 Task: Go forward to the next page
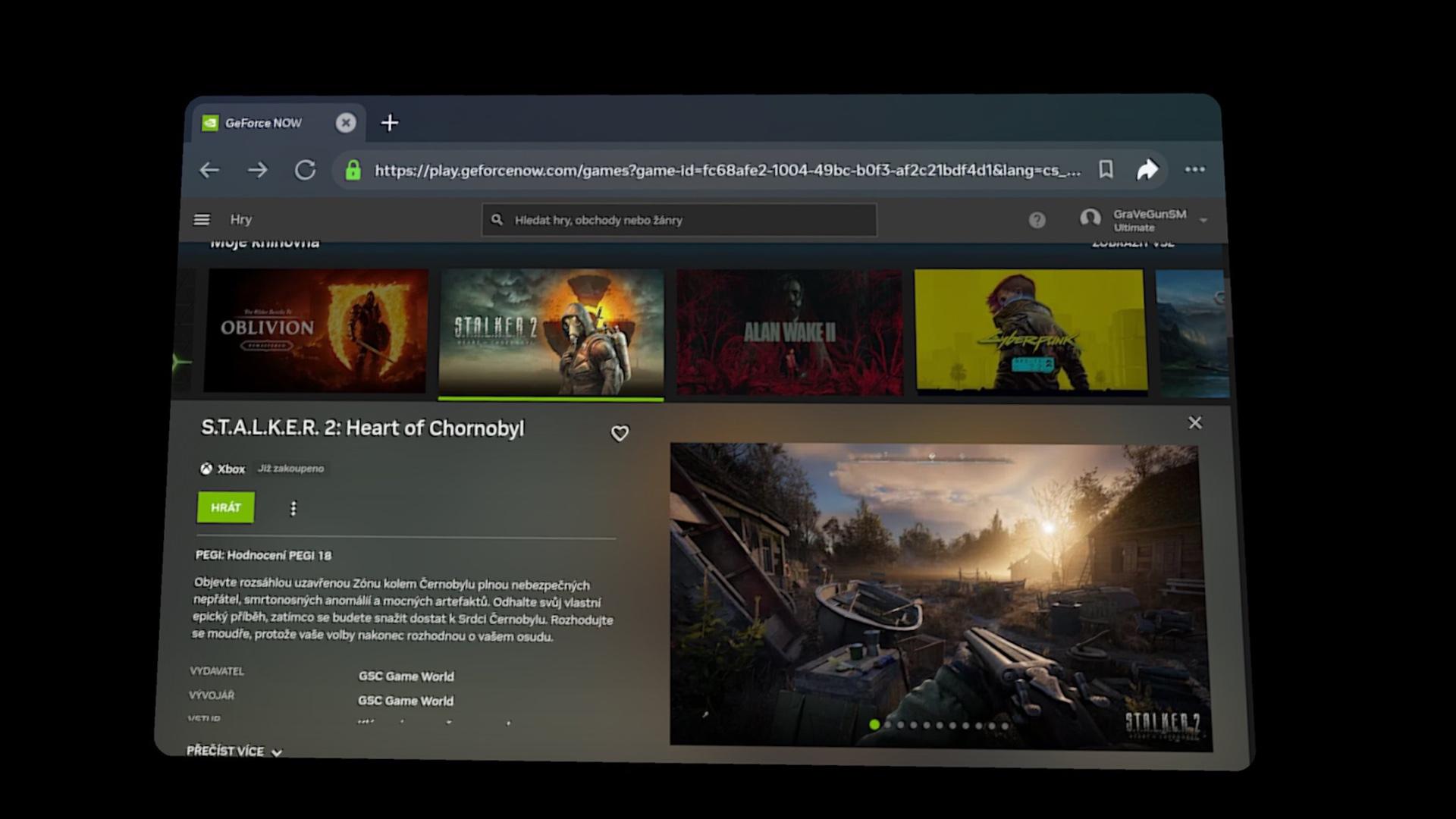[258, 170]
